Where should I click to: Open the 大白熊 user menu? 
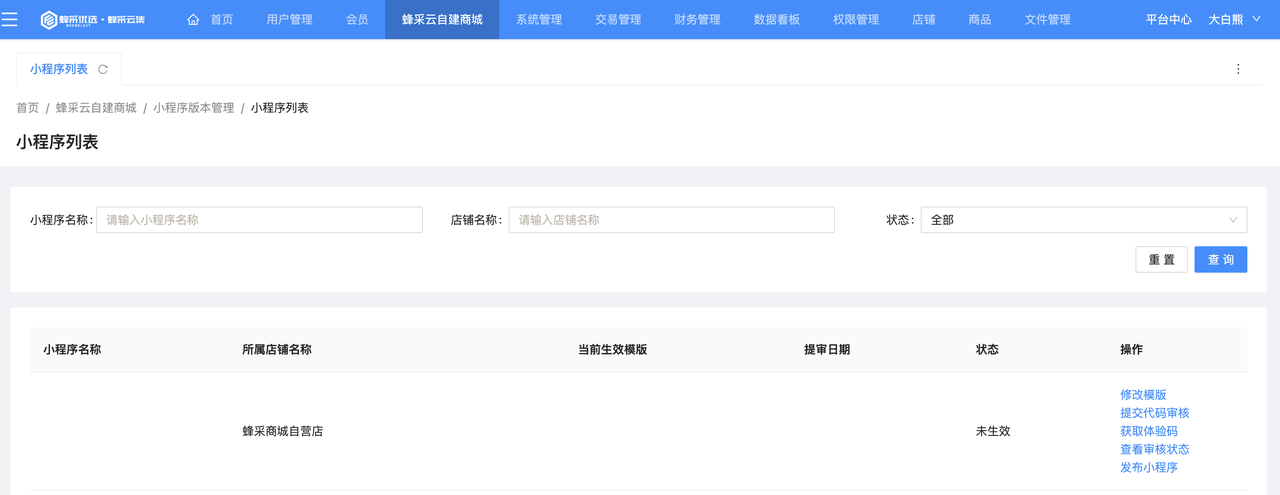1225,19
